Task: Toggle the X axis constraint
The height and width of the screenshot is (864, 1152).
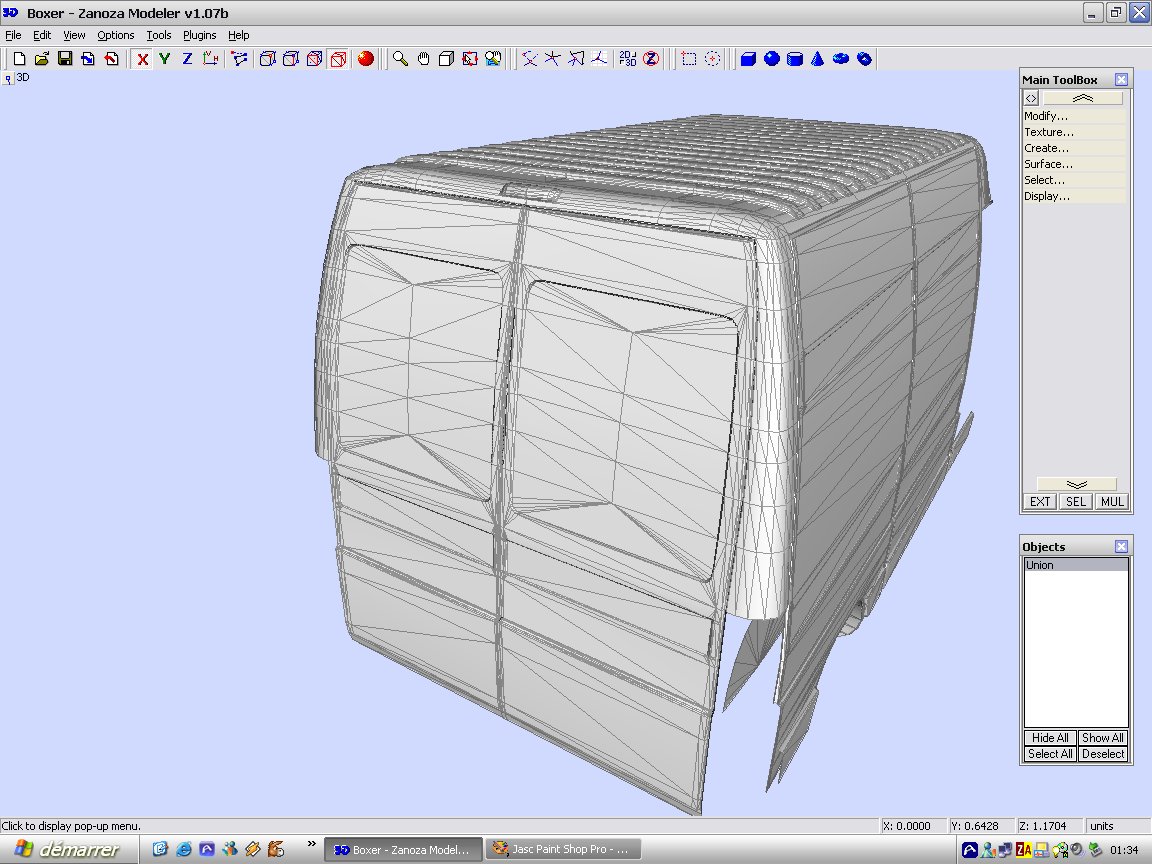Action: (143, 59)
